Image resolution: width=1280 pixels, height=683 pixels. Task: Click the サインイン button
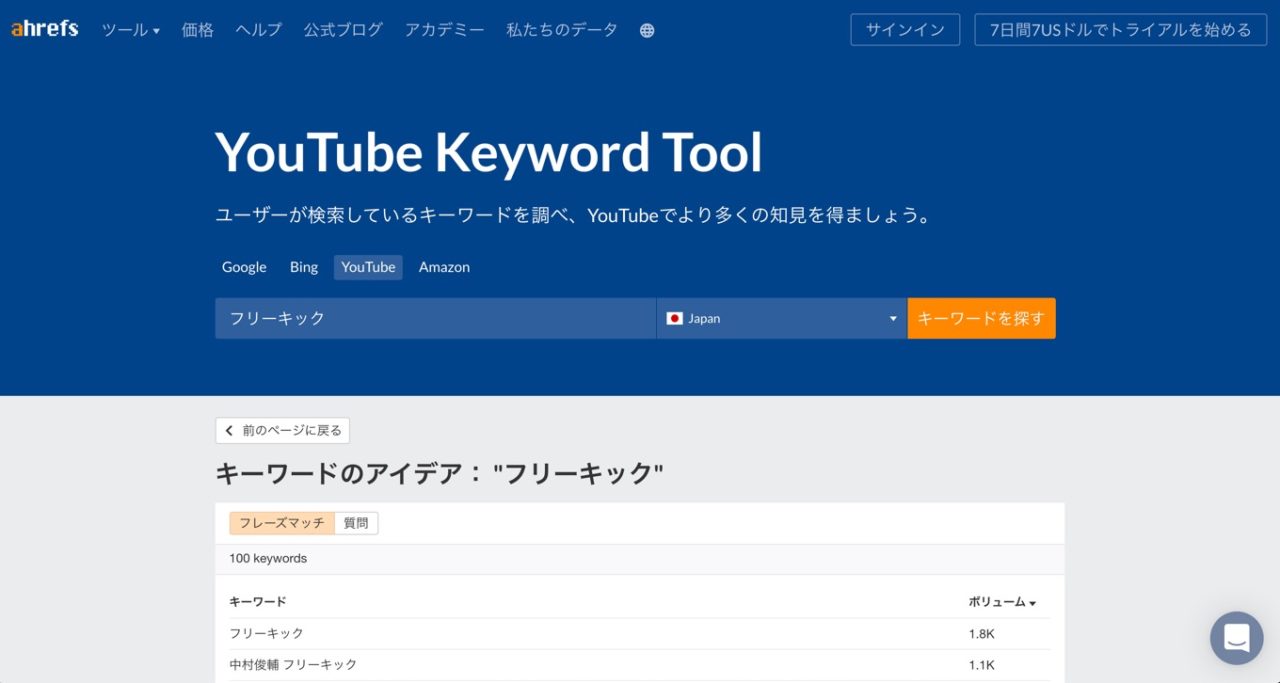tap(905, 29)
